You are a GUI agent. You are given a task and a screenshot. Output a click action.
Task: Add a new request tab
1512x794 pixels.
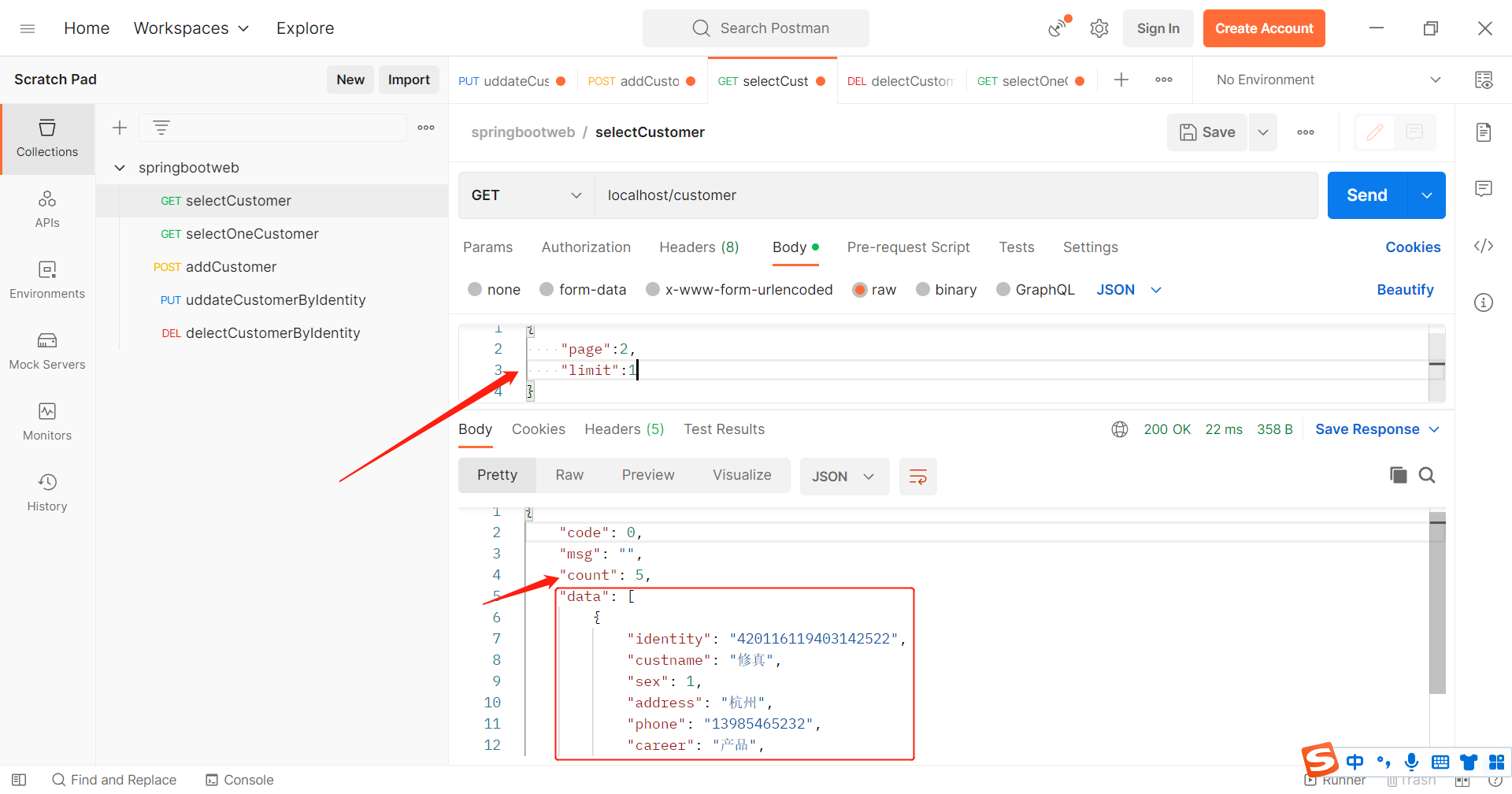click(1121, 80)
